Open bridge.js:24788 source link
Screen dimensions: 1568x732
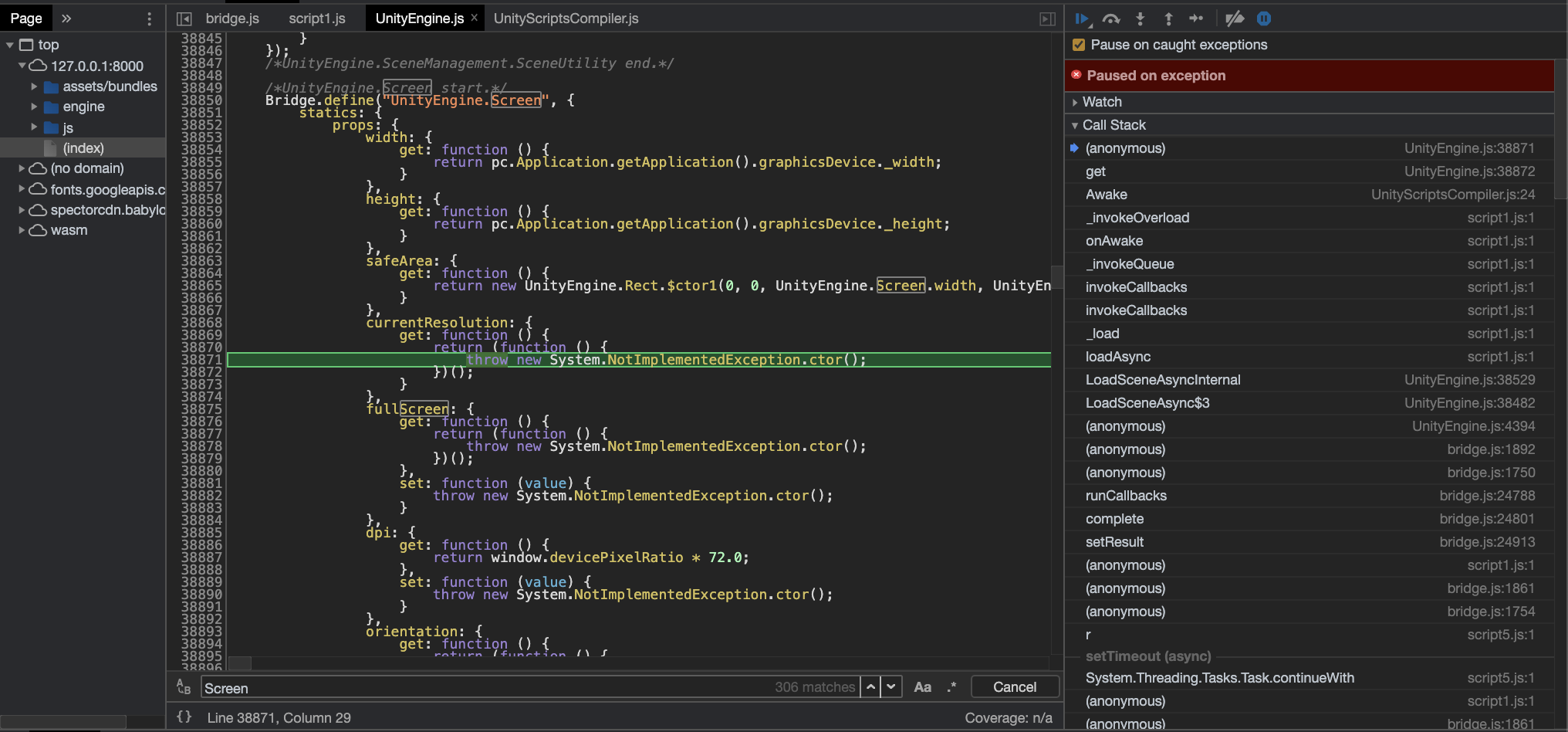click(1487, 496)
